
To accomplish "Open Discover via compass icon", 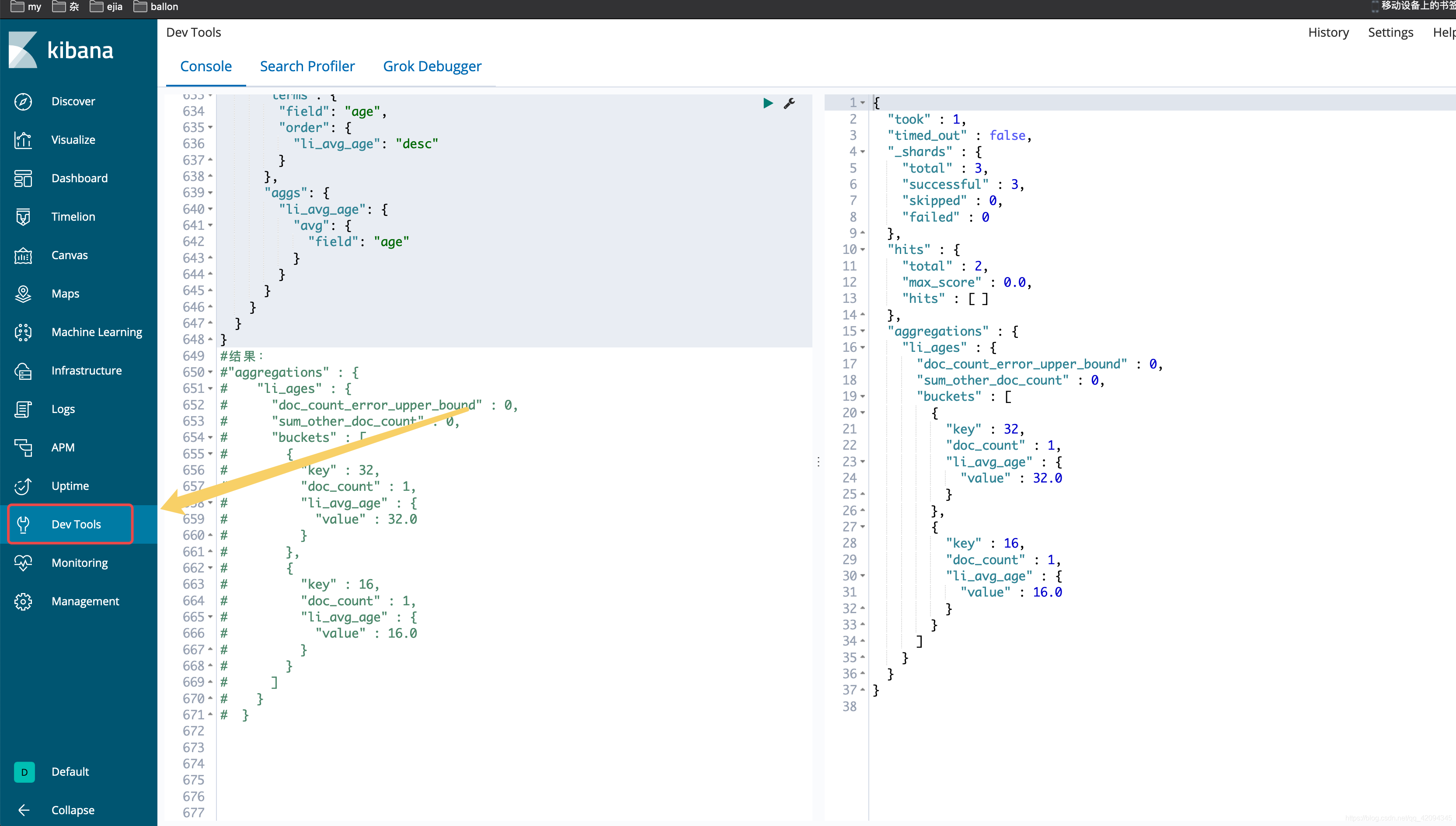I will point(23,101).
